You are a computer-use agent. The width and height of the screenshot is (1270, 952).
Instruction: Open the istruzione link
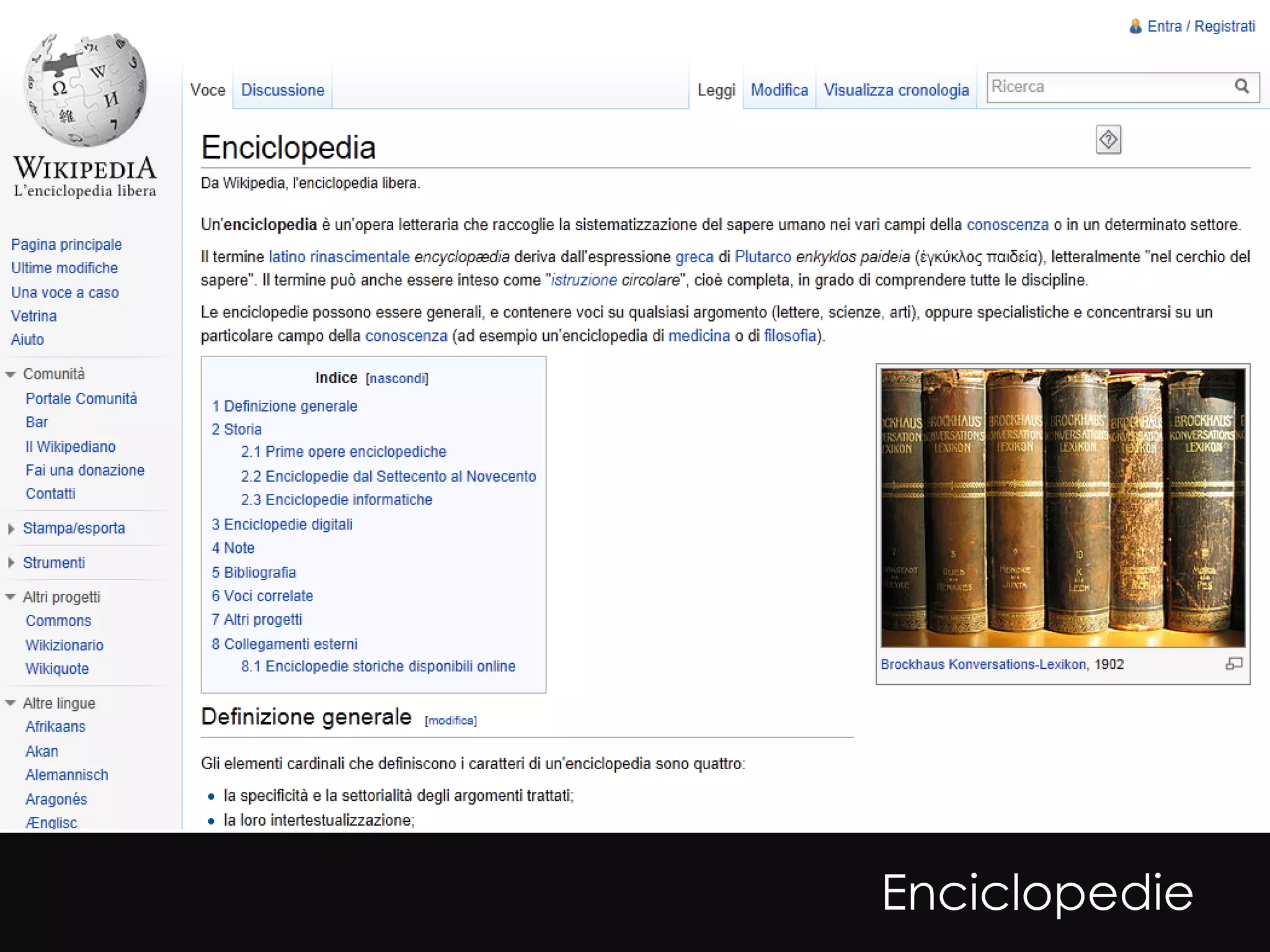tap(584, 280)
